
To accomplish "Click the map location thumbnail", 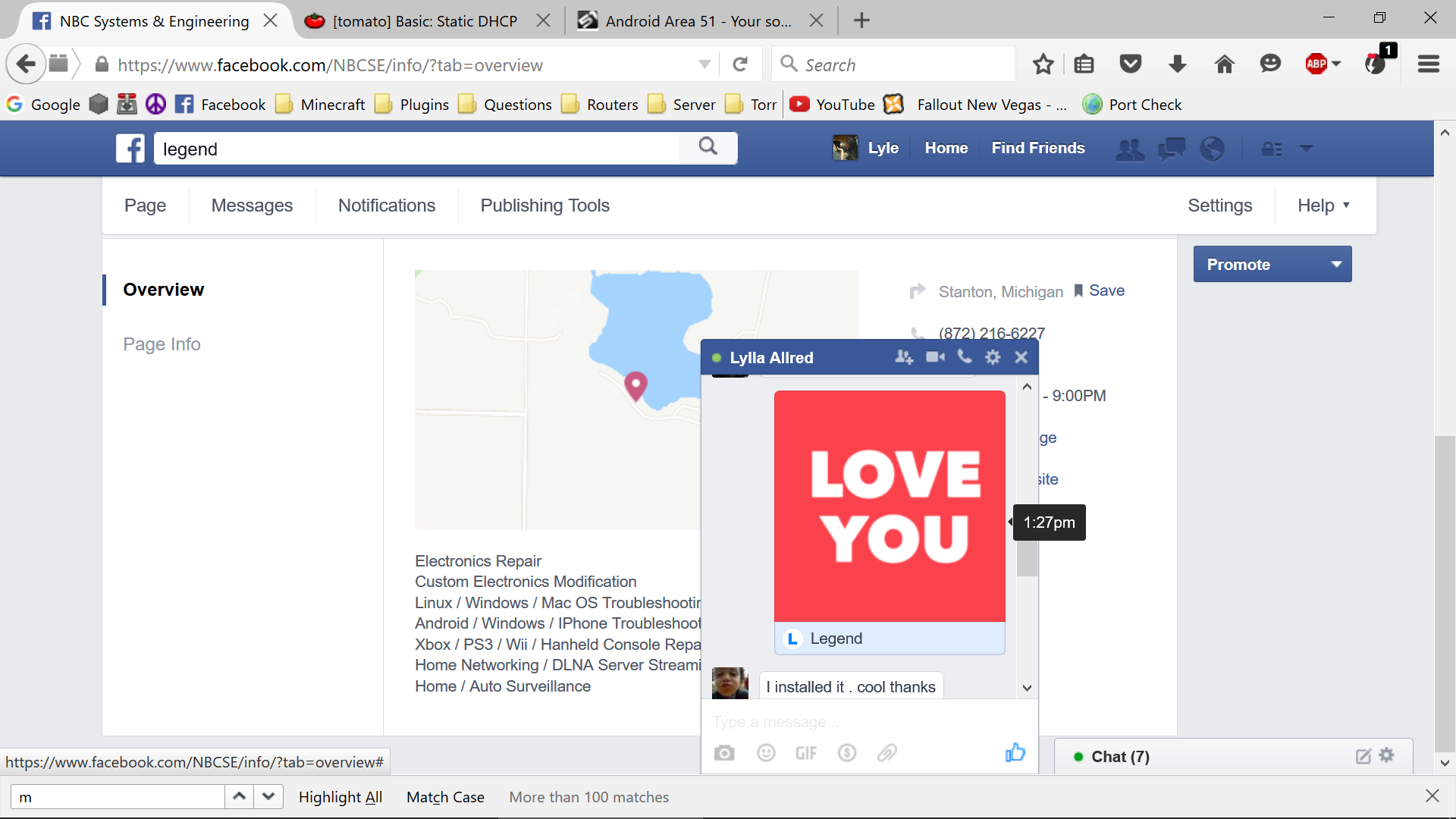I will (558, 400).
